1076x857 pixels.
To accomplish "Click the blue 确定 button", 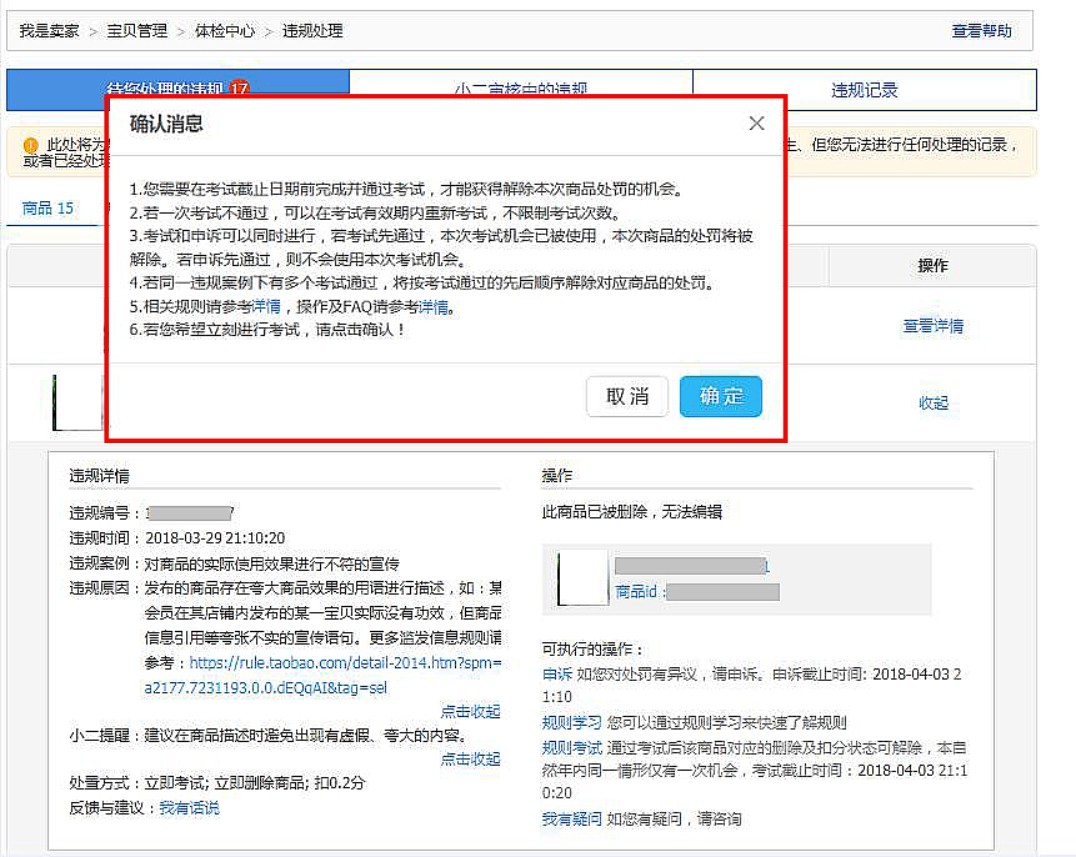I will [720, 396].
